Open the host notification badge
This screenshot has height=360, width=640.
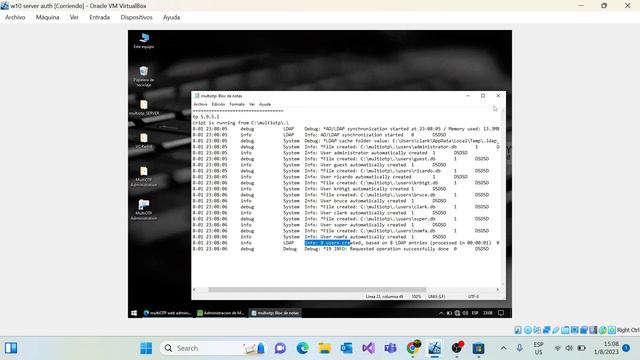click(x=626, y=348)
